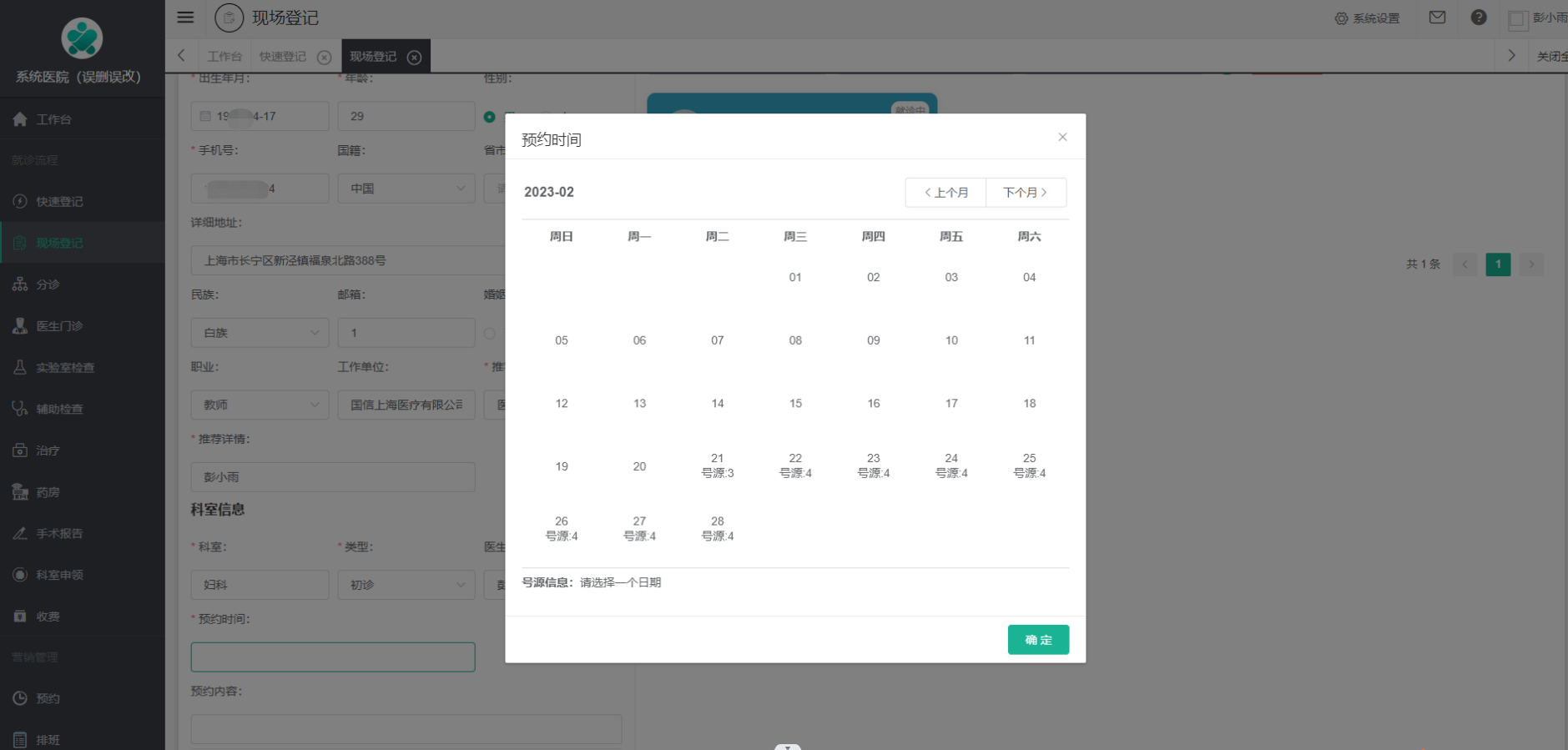
Task: Close the 预约时间 dialog
Action: (1062, 137)
